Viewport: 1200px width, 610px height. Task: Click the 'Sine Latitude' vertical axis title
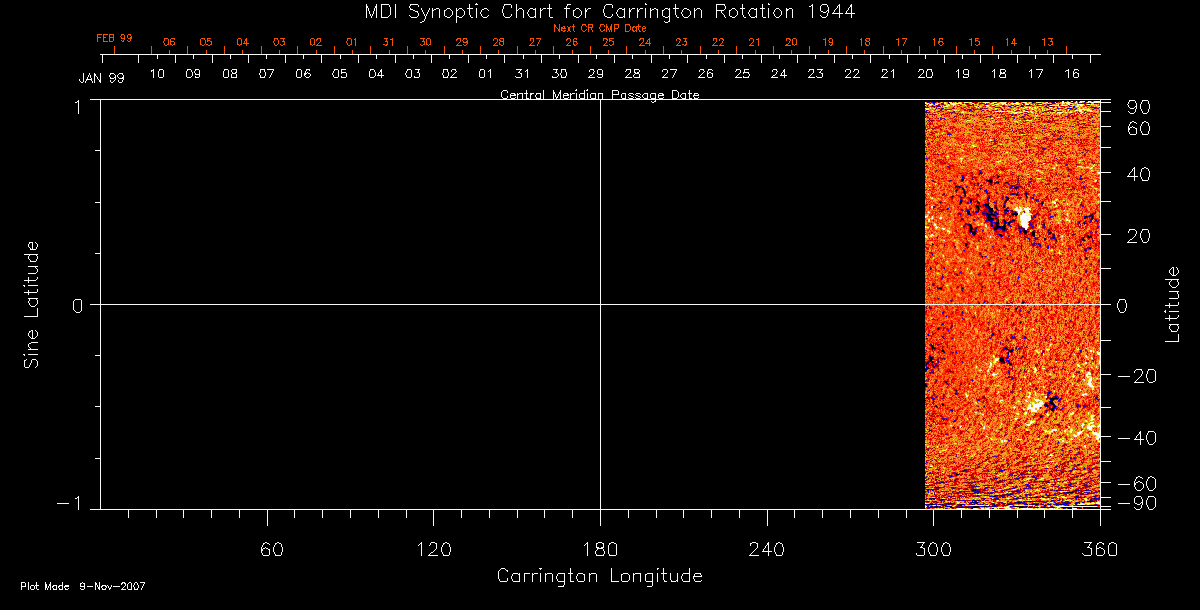pos(32,304)
